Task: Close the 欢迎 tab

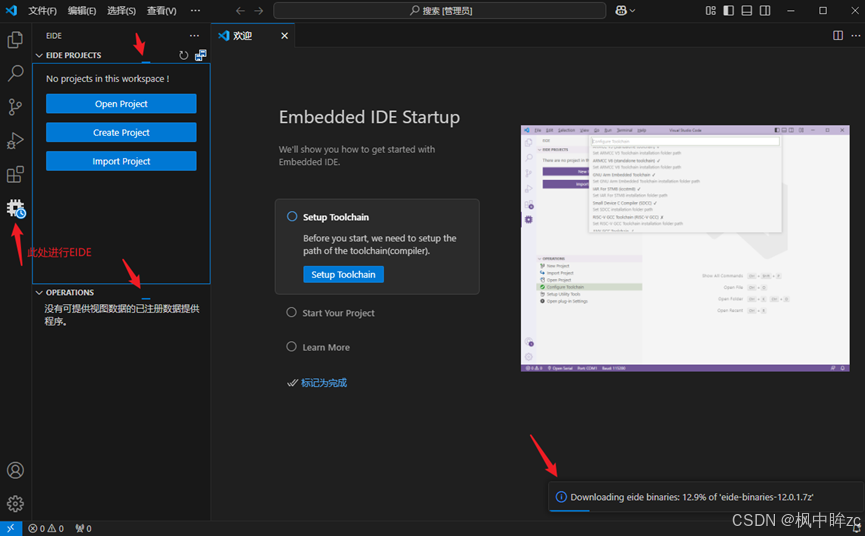Action: (284, 36)
